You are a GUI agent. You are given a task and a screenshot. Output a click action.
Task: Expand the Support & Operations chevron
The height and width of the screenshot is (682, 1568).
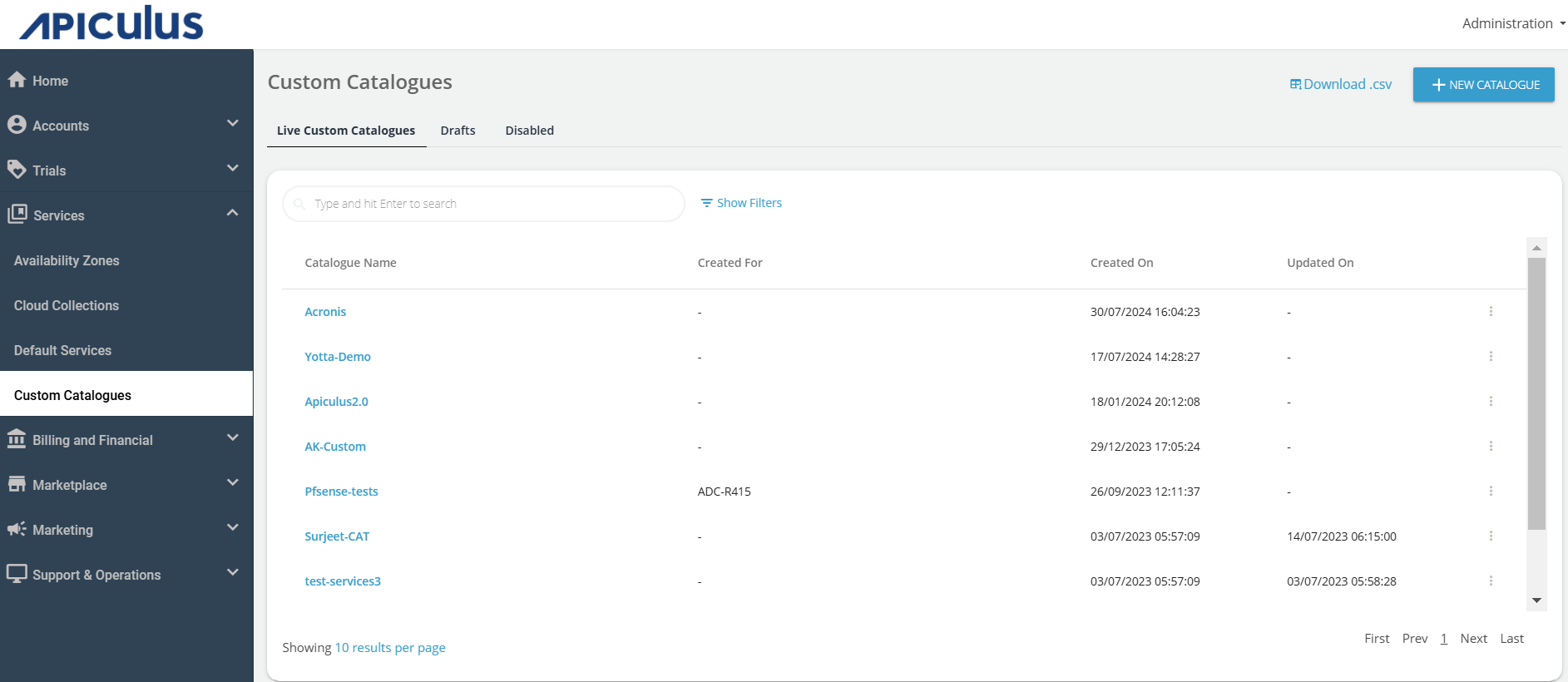tap(233, 572)
